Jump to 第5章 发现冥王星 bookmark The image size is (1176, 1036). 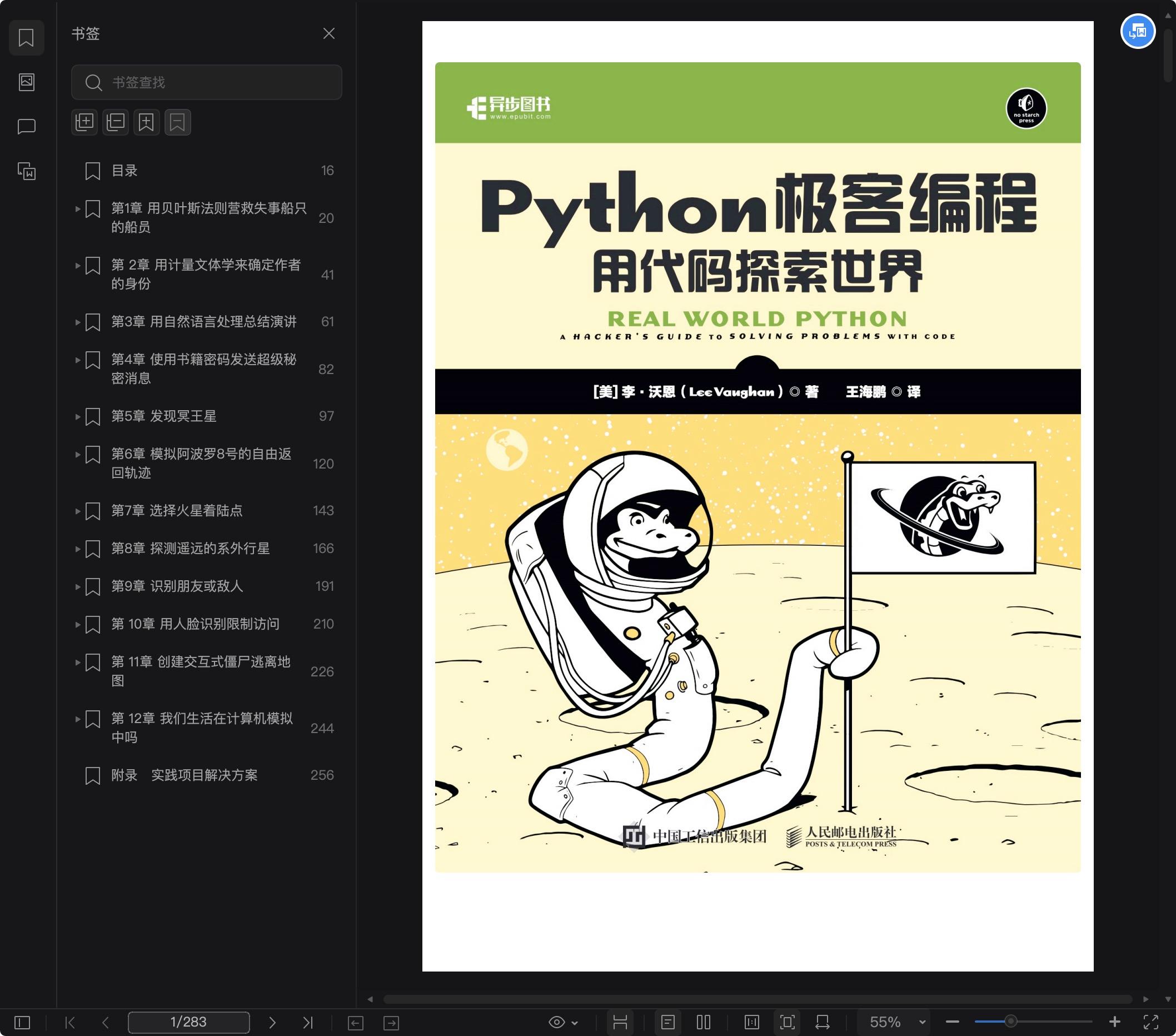point(164,416)
